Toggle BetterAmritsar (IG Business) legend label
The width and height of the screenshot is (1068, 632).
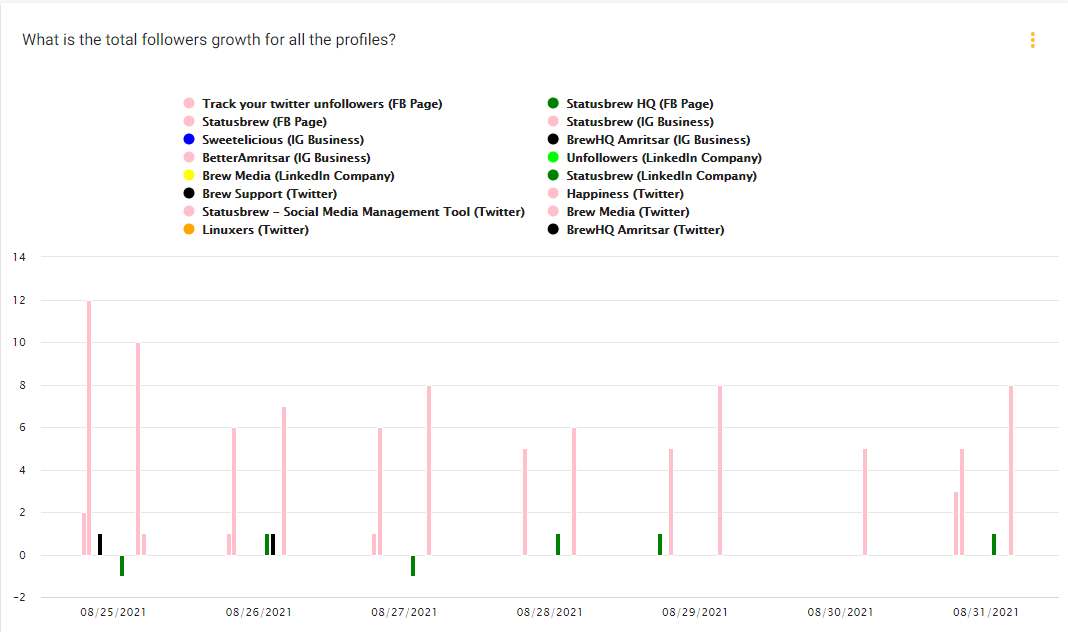(x=286, y=158)
